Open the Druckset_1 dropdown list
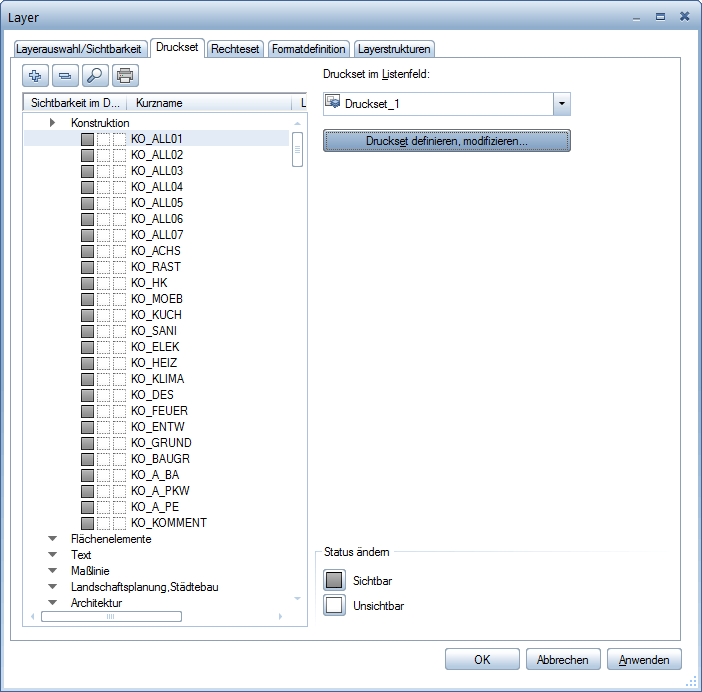The image size is (702, 692). click(x=562, y=104)
